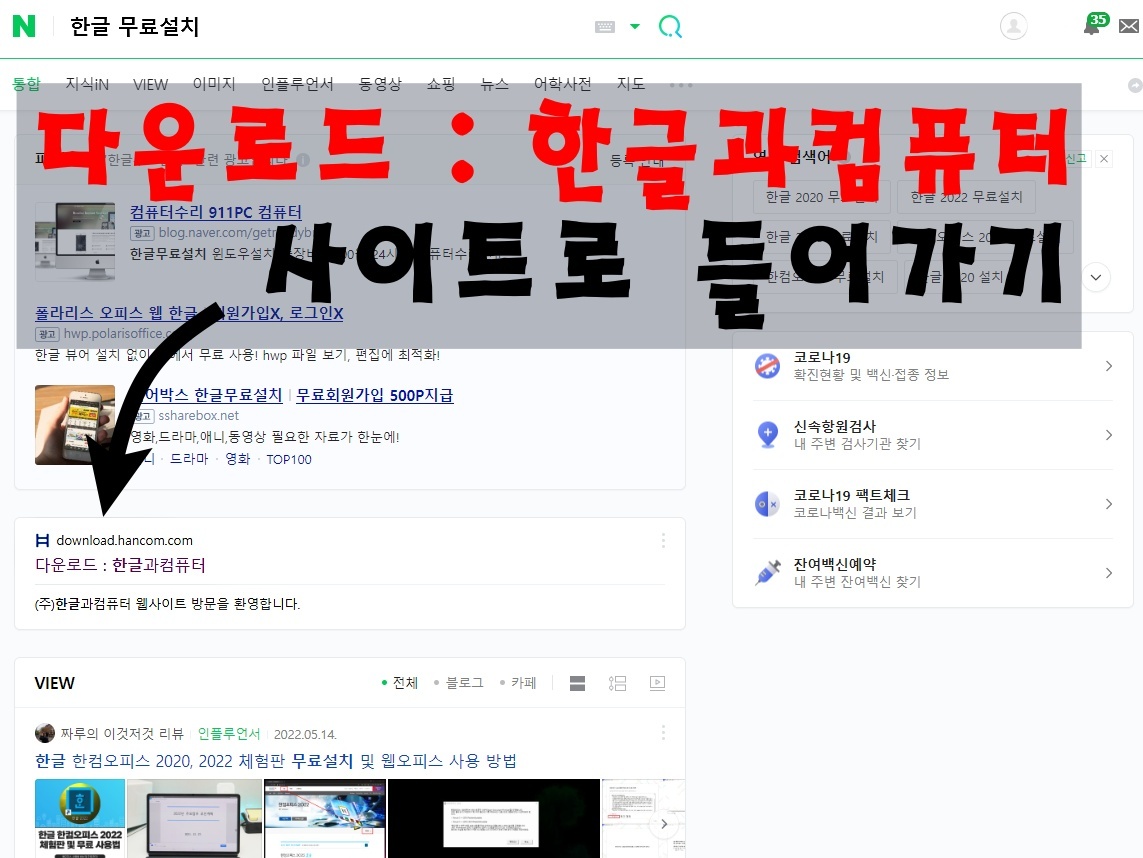Click the green Naver N logo
Viewport: 1143px width, 858px height.
[x=24, y=26]
